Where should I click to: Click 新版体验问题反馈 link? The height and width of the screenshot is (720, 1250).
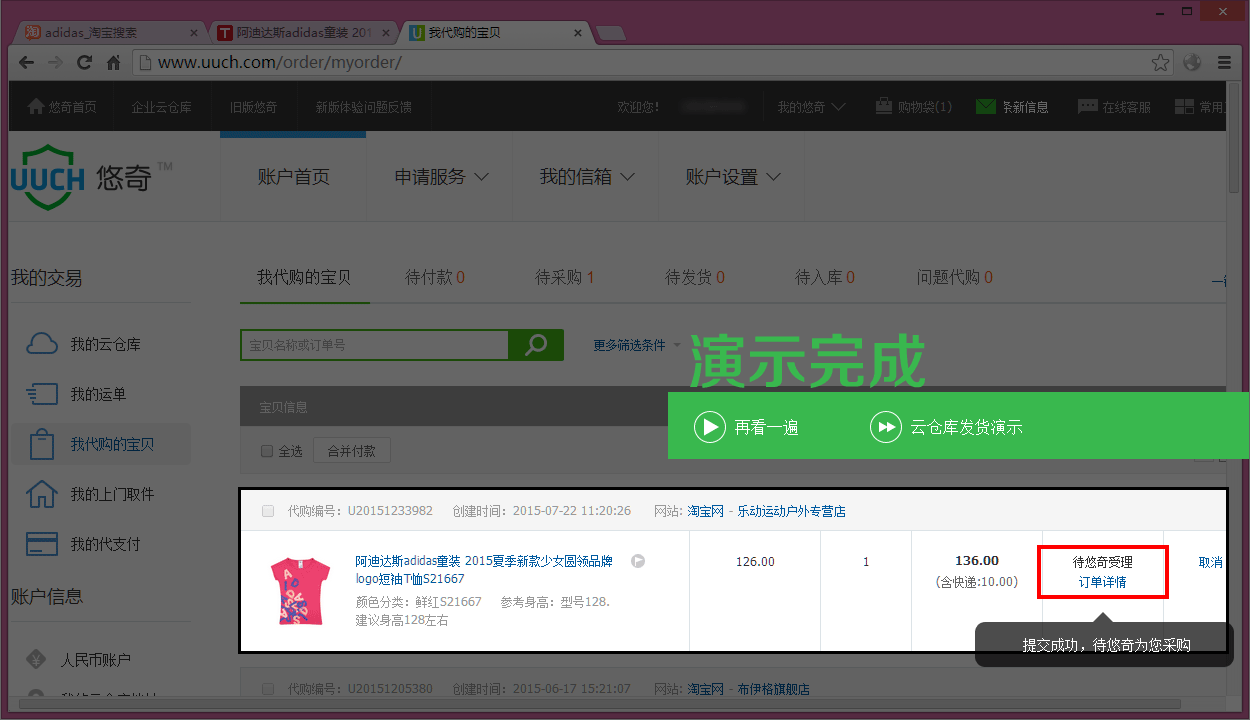[363, 107]
